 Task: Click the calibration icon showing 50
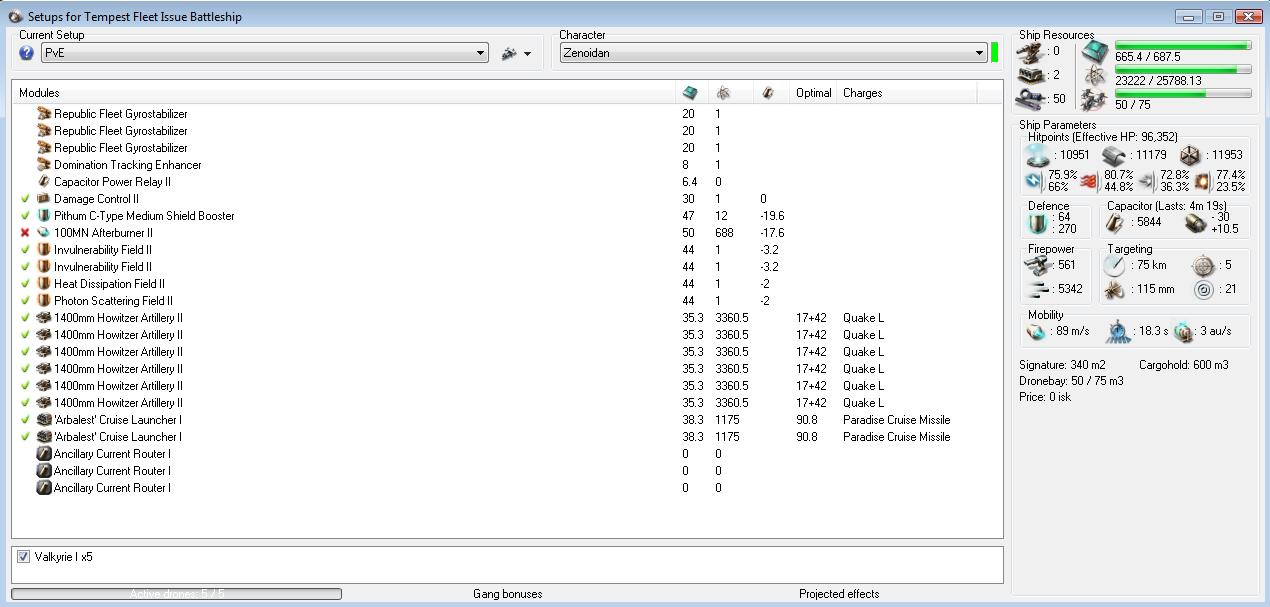tap(1031, 99)
